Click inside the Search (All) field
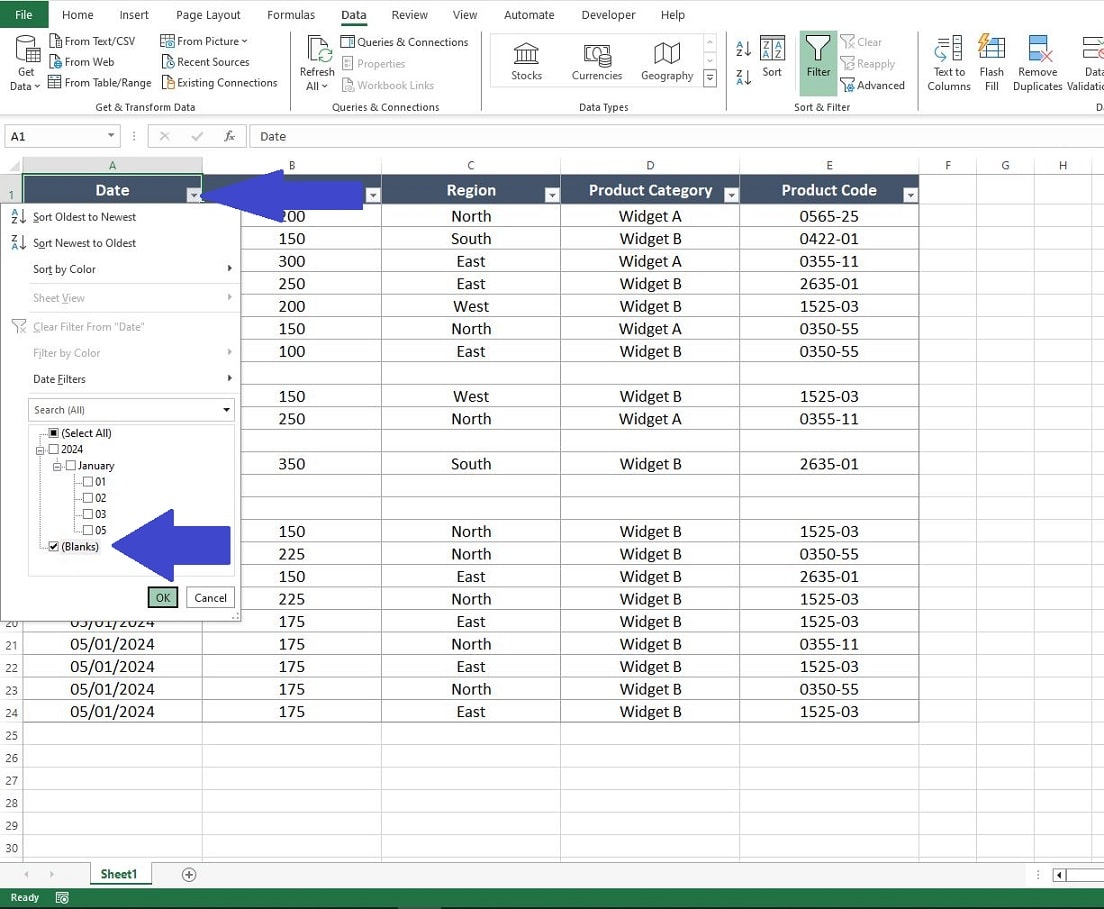This screenshot has height=909, width=1104. tap(120, 409)
